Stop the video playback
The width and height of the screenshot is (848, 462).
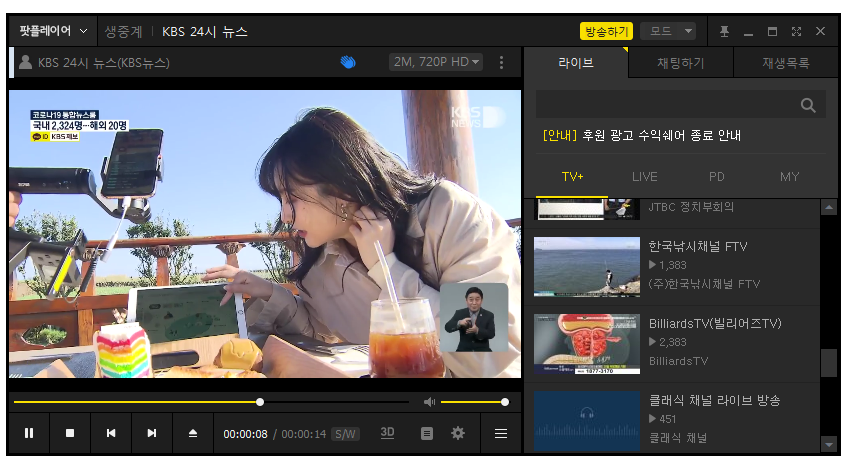pyautogui.click(x=70, y=433)
